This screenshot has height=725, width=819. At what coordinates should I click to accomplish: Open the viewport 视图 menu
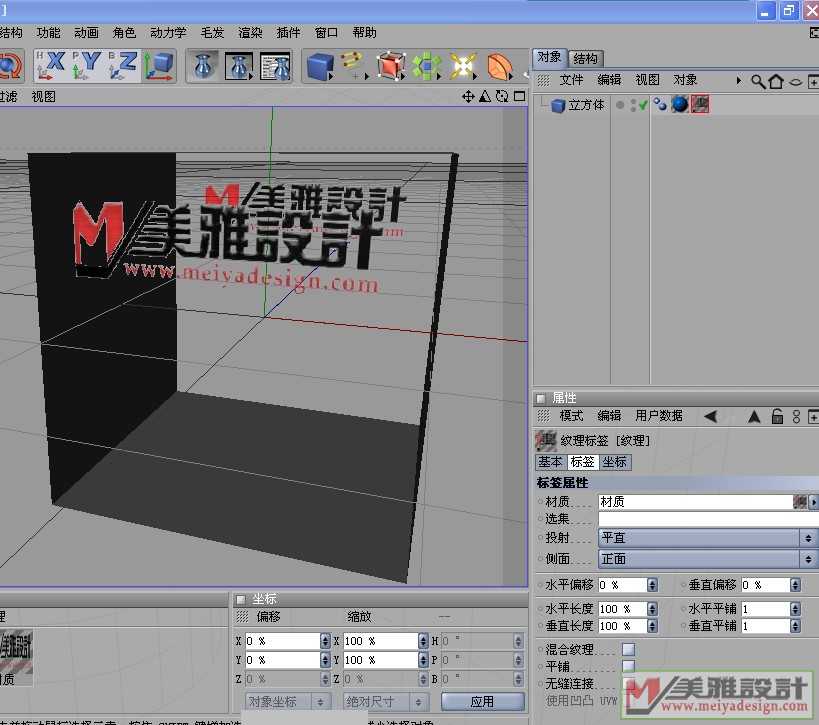pyautogui.click(x=44, y=97)
